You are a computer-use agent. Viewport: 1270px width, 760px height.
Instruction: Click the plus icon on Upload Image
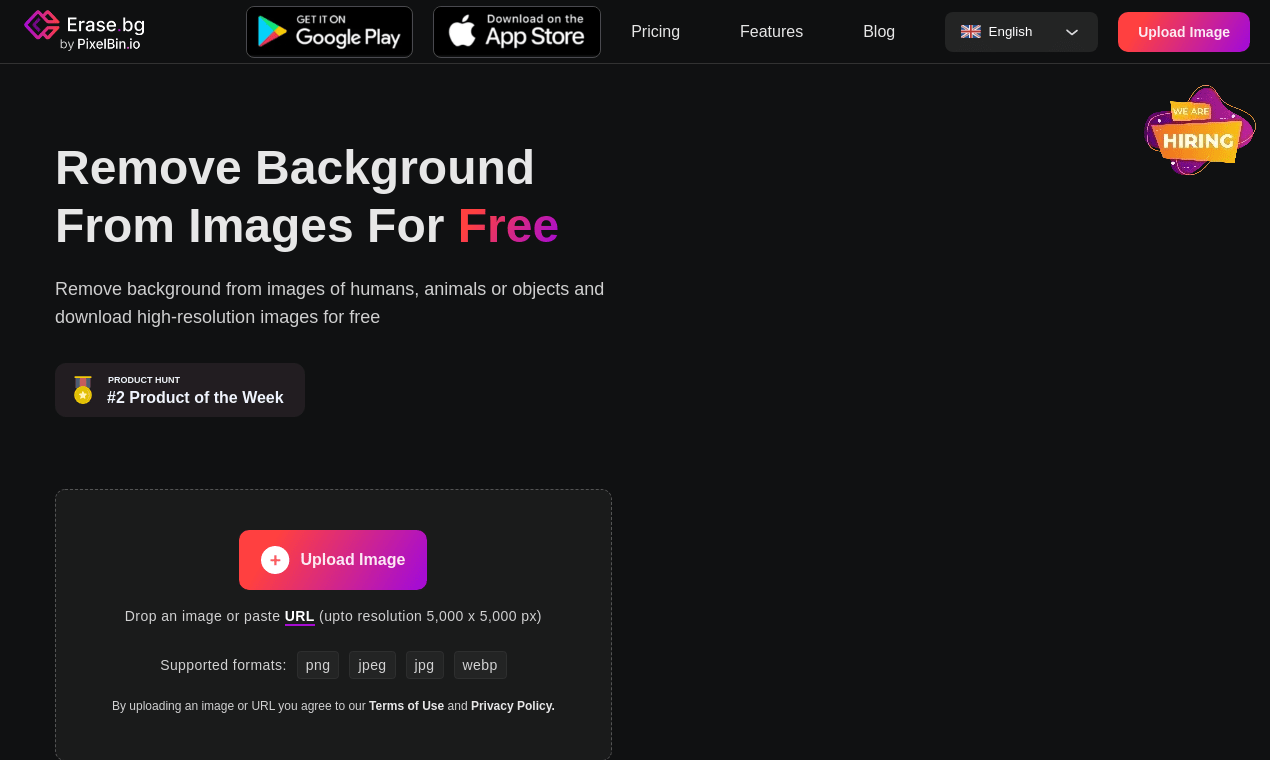tap(275, 560)
